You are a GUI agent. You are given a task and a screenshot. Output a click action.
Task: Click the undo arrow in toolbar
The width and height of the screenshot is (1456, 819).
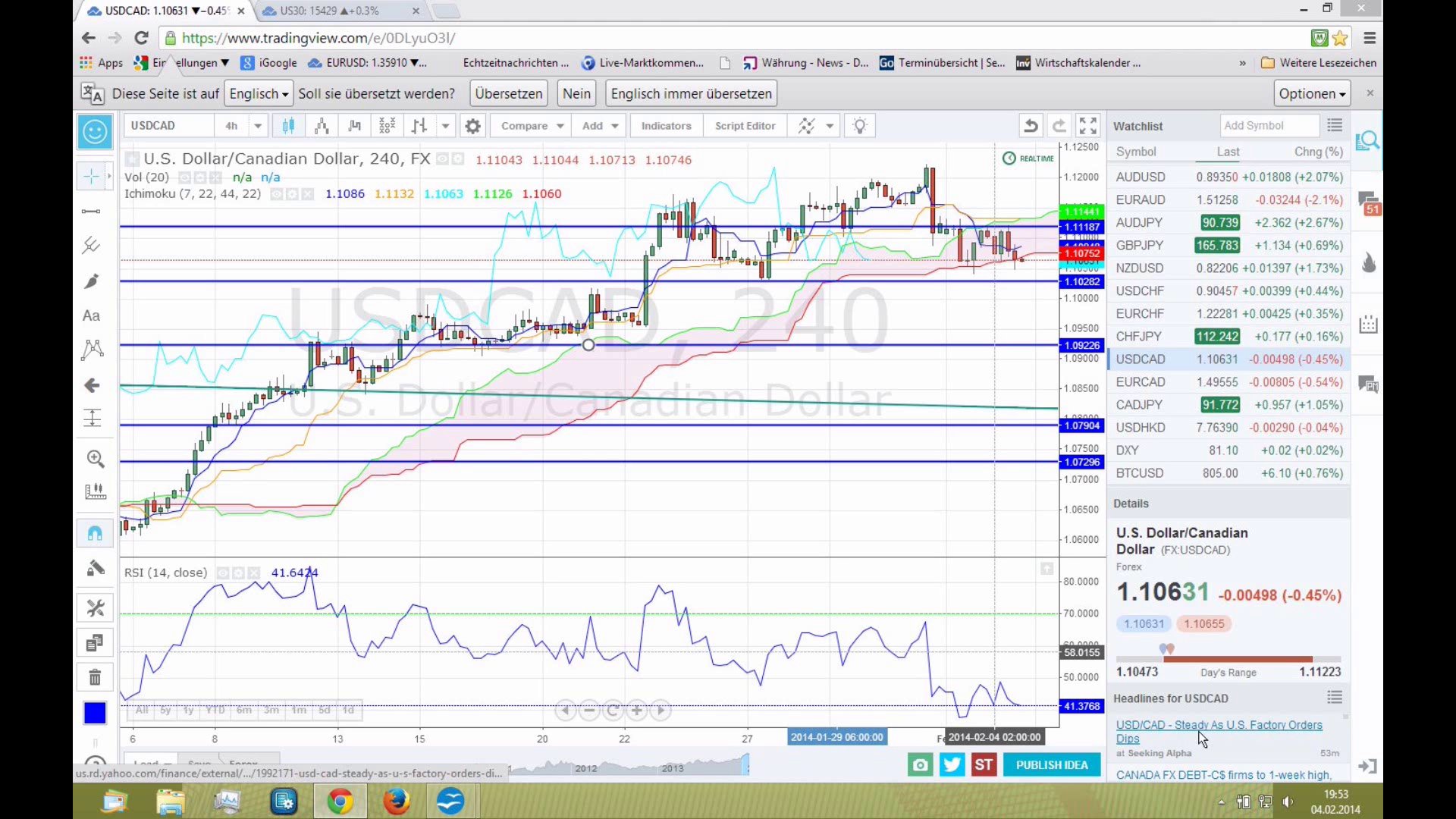tap(1031, 126)
